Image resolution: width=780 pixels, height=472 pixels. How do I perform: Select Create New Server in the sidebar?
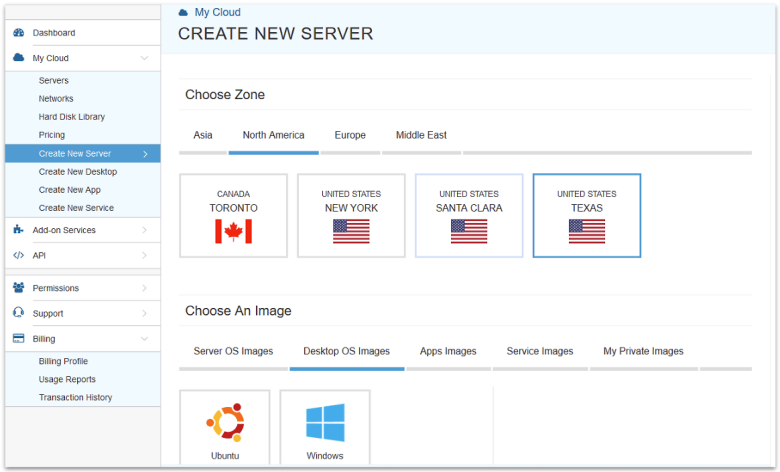[x=83, y=154]
